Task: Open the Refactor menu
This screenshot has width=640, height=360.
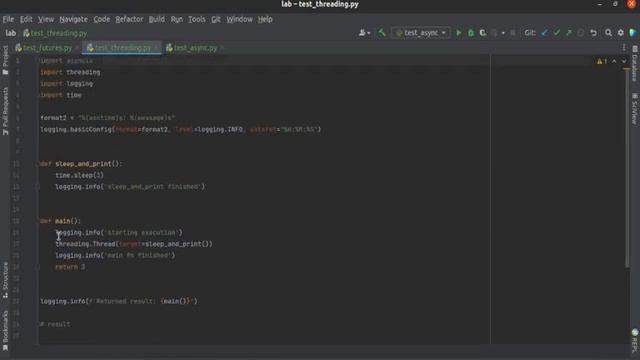Action: [129, 19]
